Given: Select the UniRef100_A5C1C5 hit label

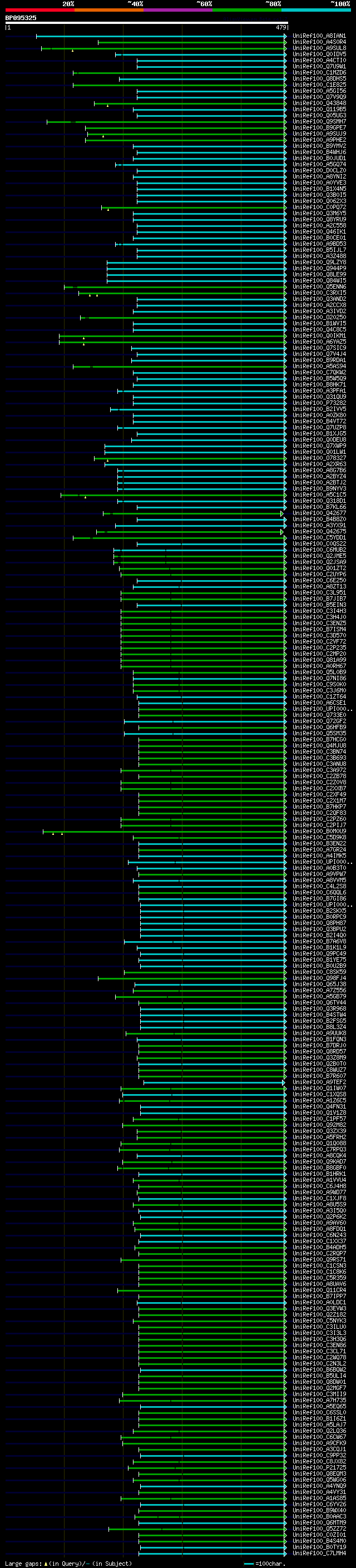Looking at the screenshot, I should pyautogui.click(x=319, y=495).
